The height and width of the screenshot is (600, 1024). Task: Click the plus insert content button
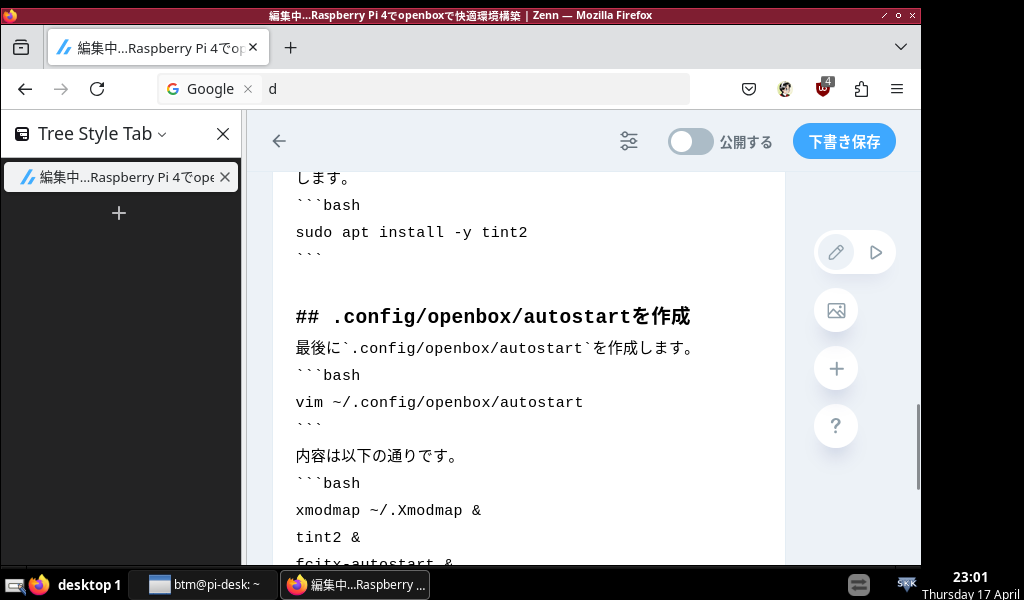[836, 368]
